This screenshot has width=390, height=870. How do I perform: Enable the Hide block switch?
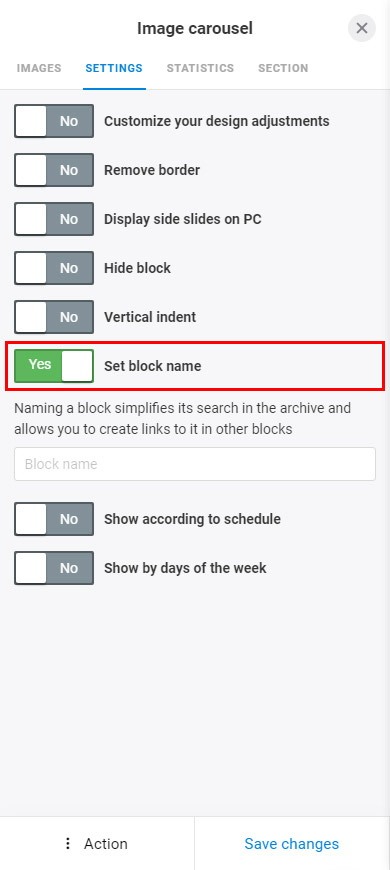(54, 268)
